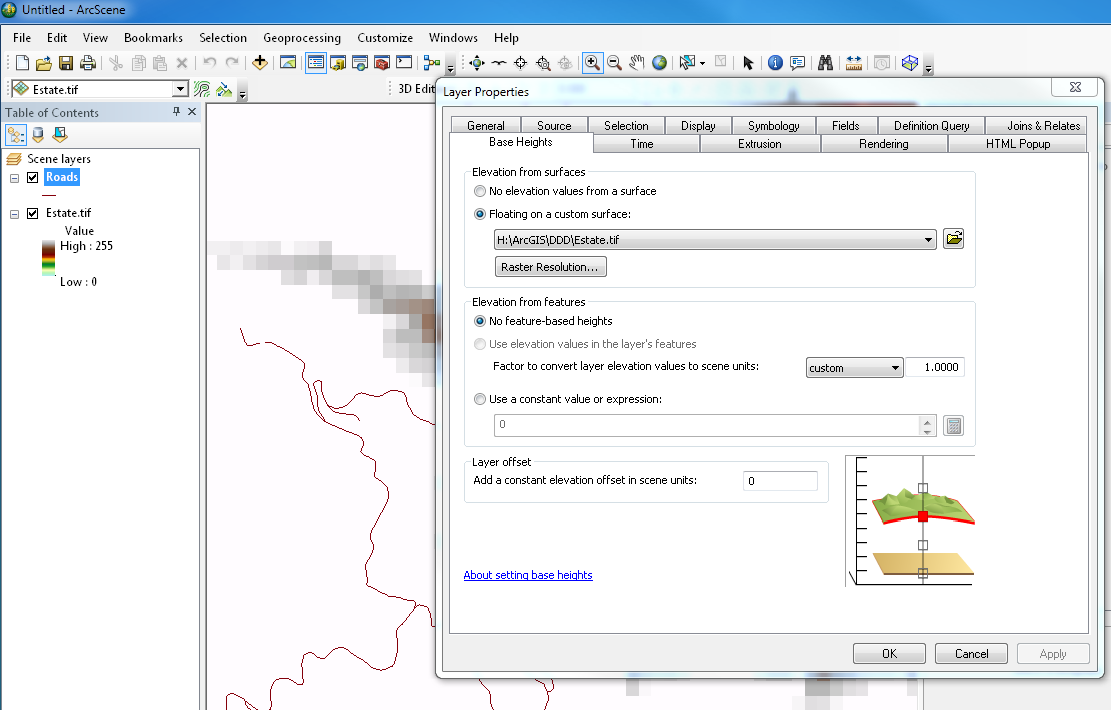Select the Zoom Out magnifier tool
The image size is (1111, 710).
[x=614, y=63]
